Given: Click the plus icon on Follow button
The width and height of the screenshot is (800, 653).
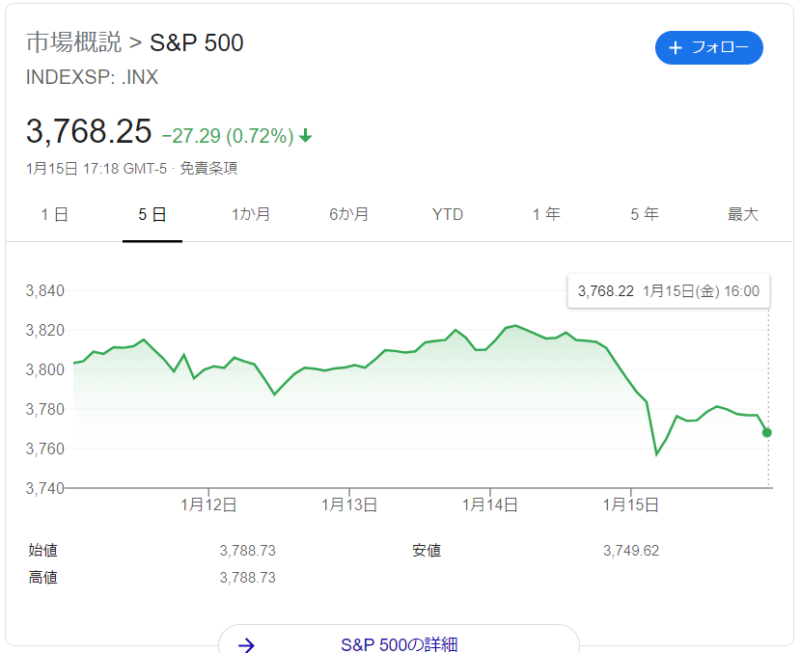Looking at the screenshot, I should pos(675,48).
